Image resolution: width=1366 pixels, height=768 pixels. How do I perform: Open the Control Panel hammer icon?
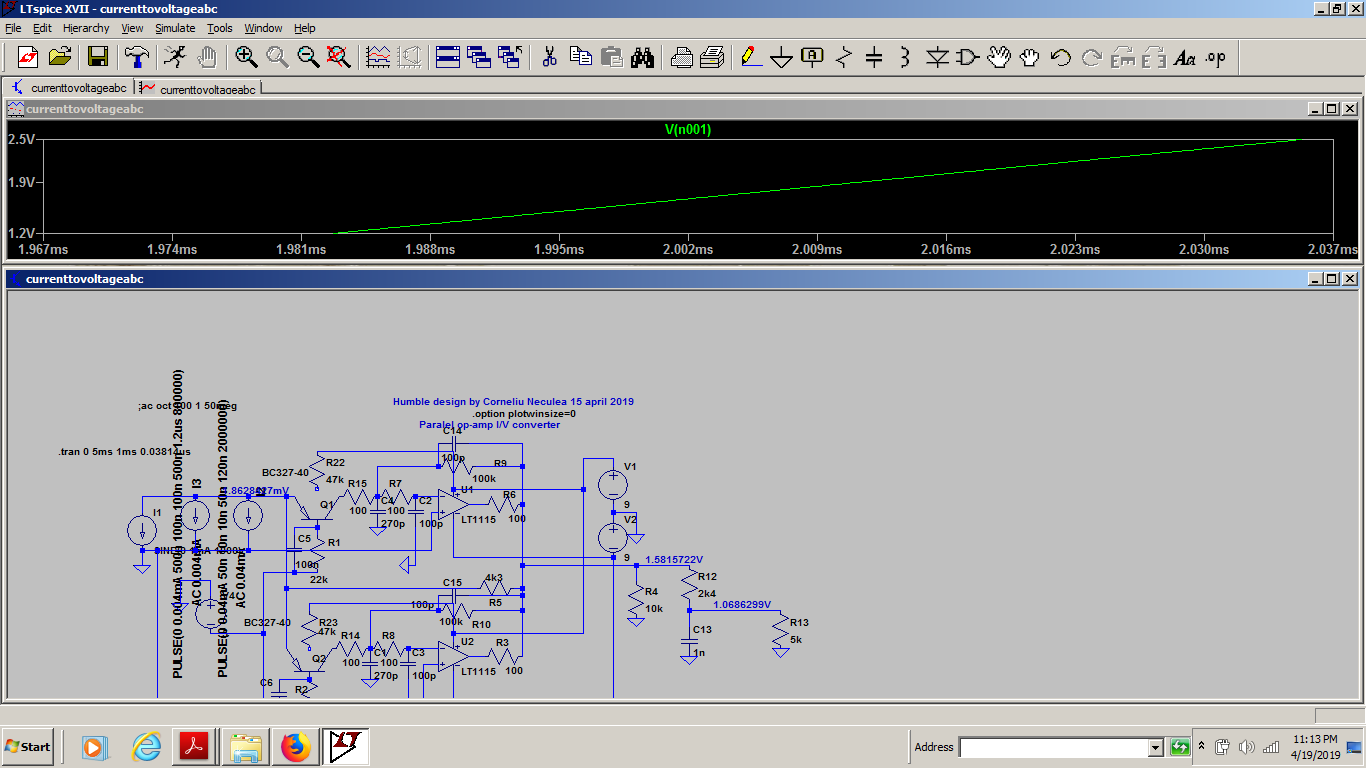click(x=137, y=57)
